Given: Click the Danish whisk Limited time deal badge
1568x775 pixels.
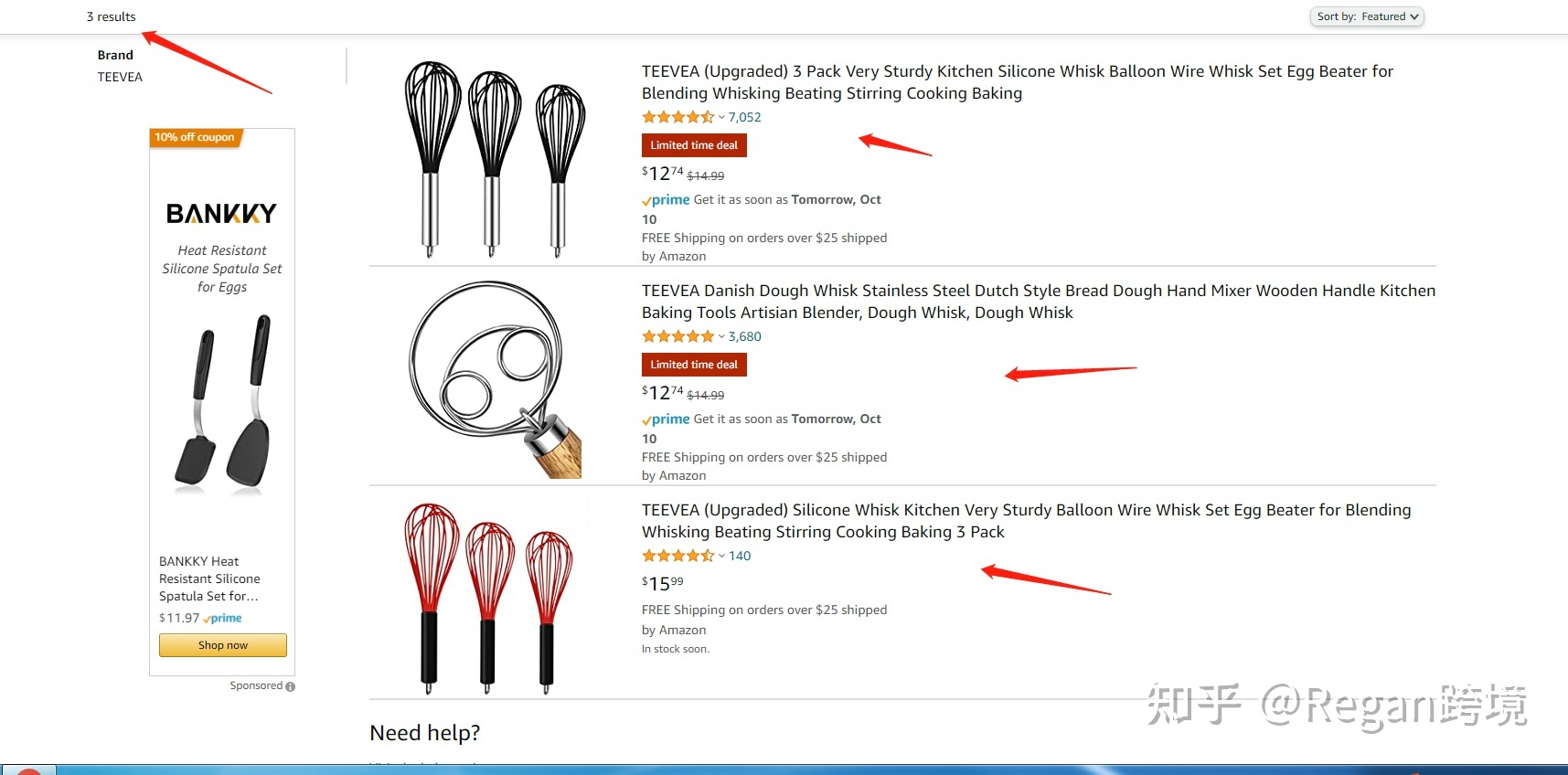Looking at the screenshot, I should [x=694, y=365].
